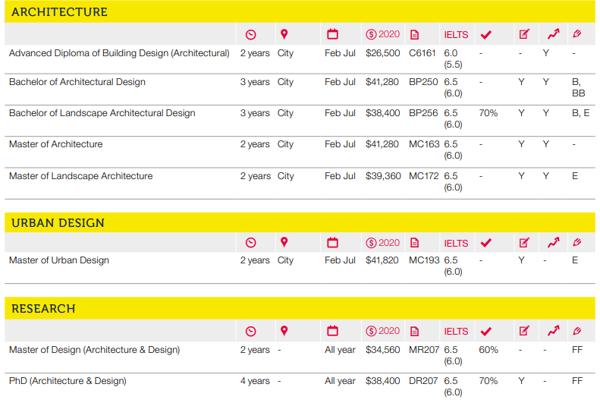Click the calendar icon in Urban Design section
The width and height of the screenshot is (600, 400).
(x=333, y=243)
